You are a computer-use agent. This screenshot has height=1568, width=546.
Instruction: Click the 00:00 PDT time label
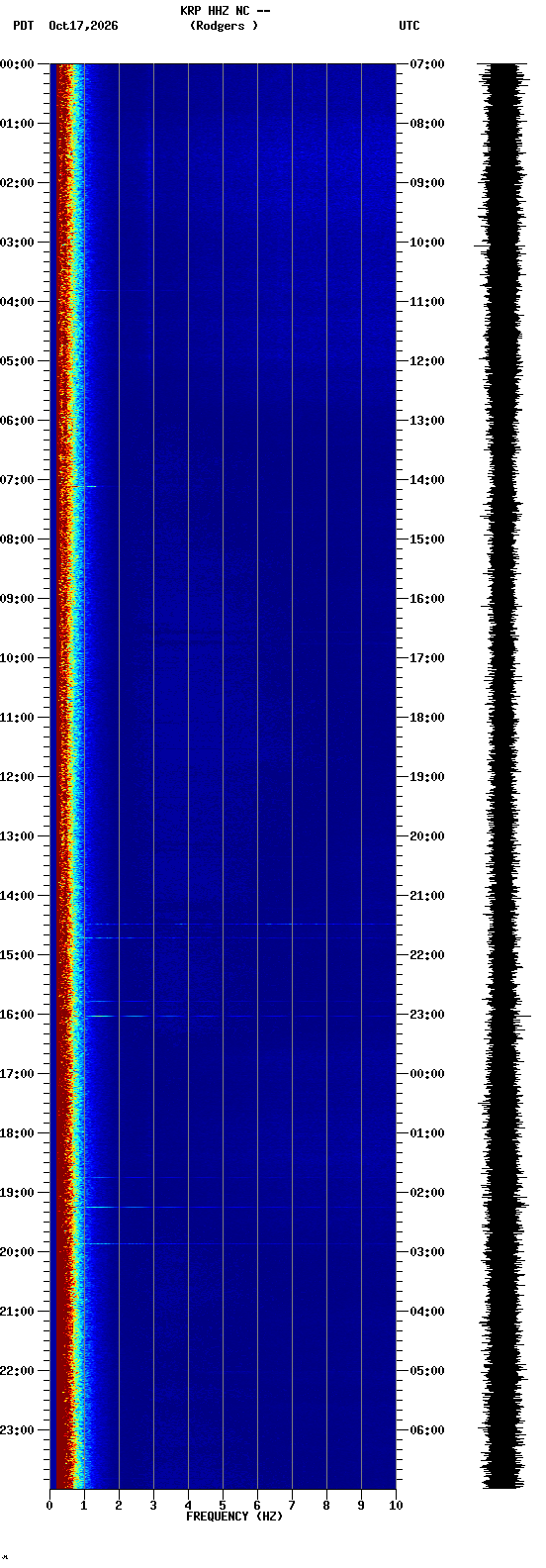17,64
